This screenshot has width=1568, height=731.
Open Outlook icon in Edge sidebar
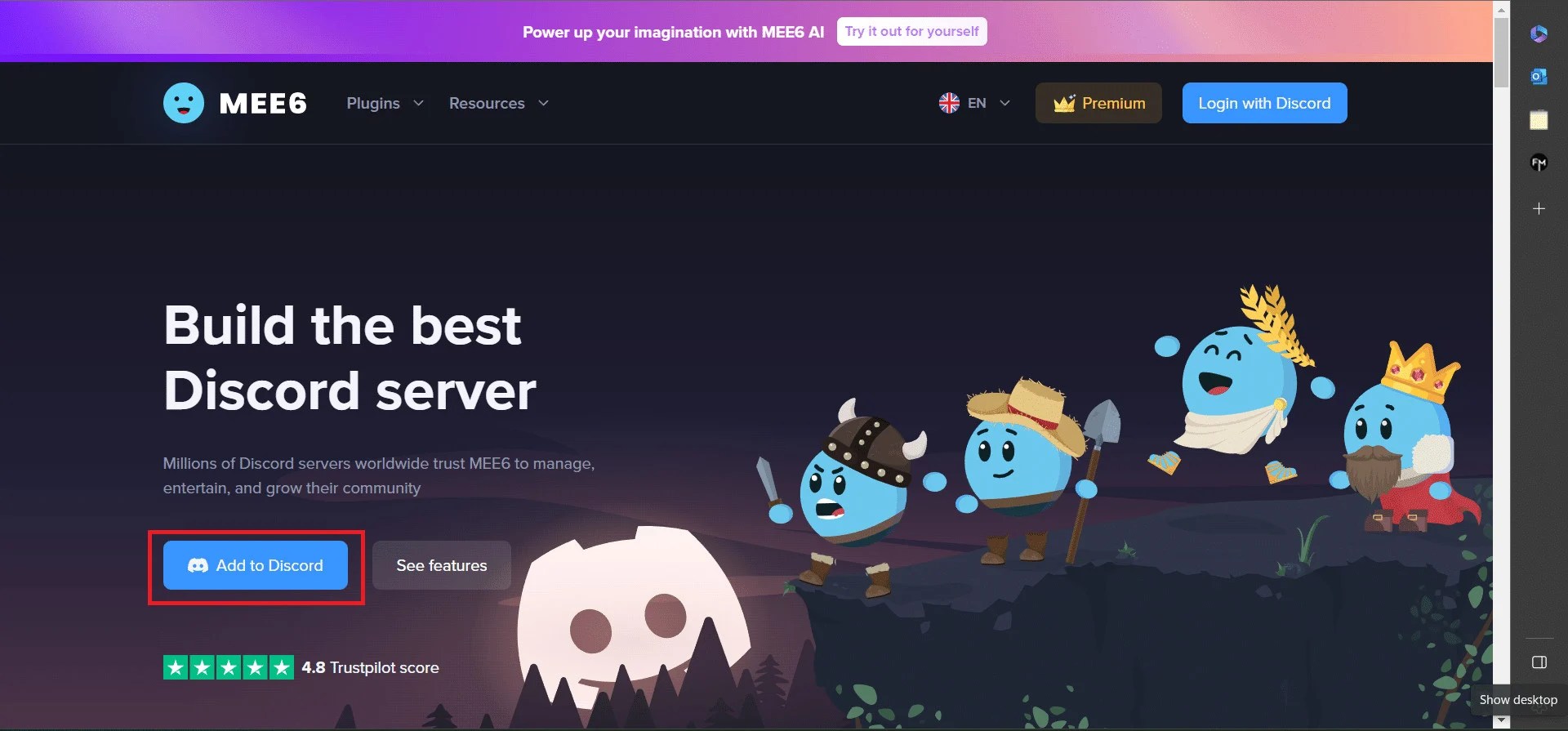tap(1539, 76)
